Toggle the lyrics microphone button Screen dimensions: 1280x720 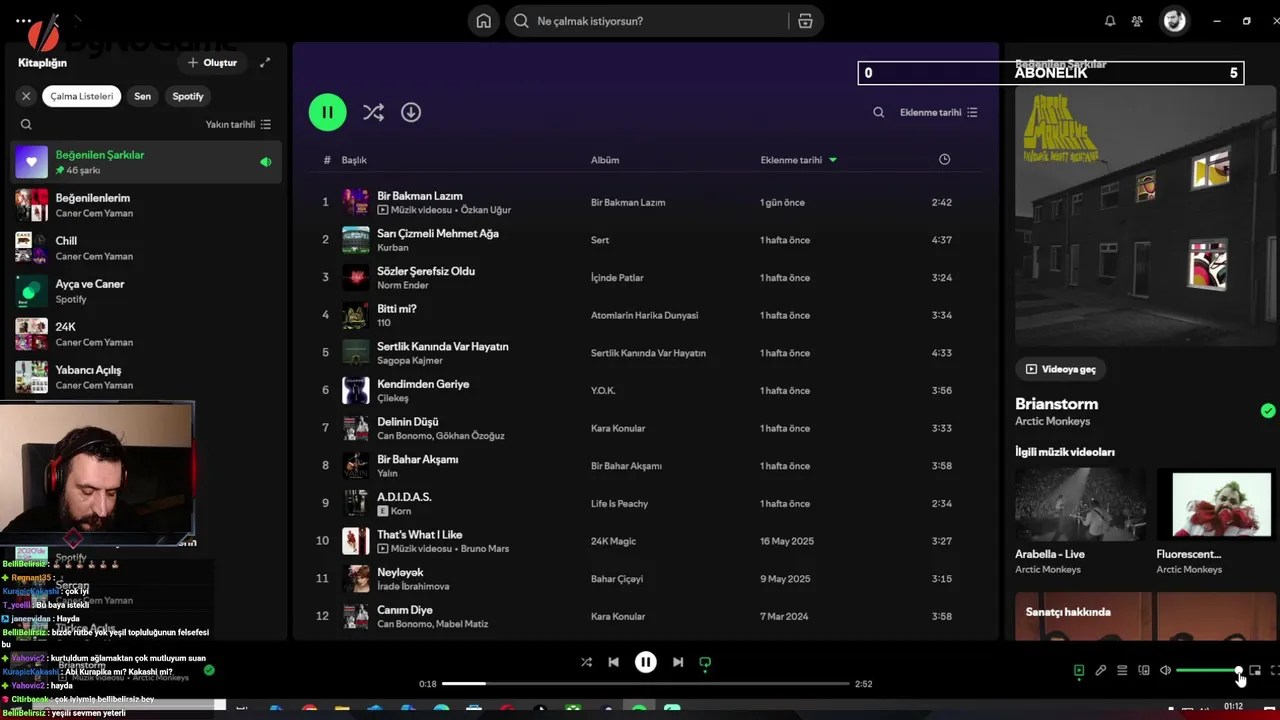point(1100,671)
